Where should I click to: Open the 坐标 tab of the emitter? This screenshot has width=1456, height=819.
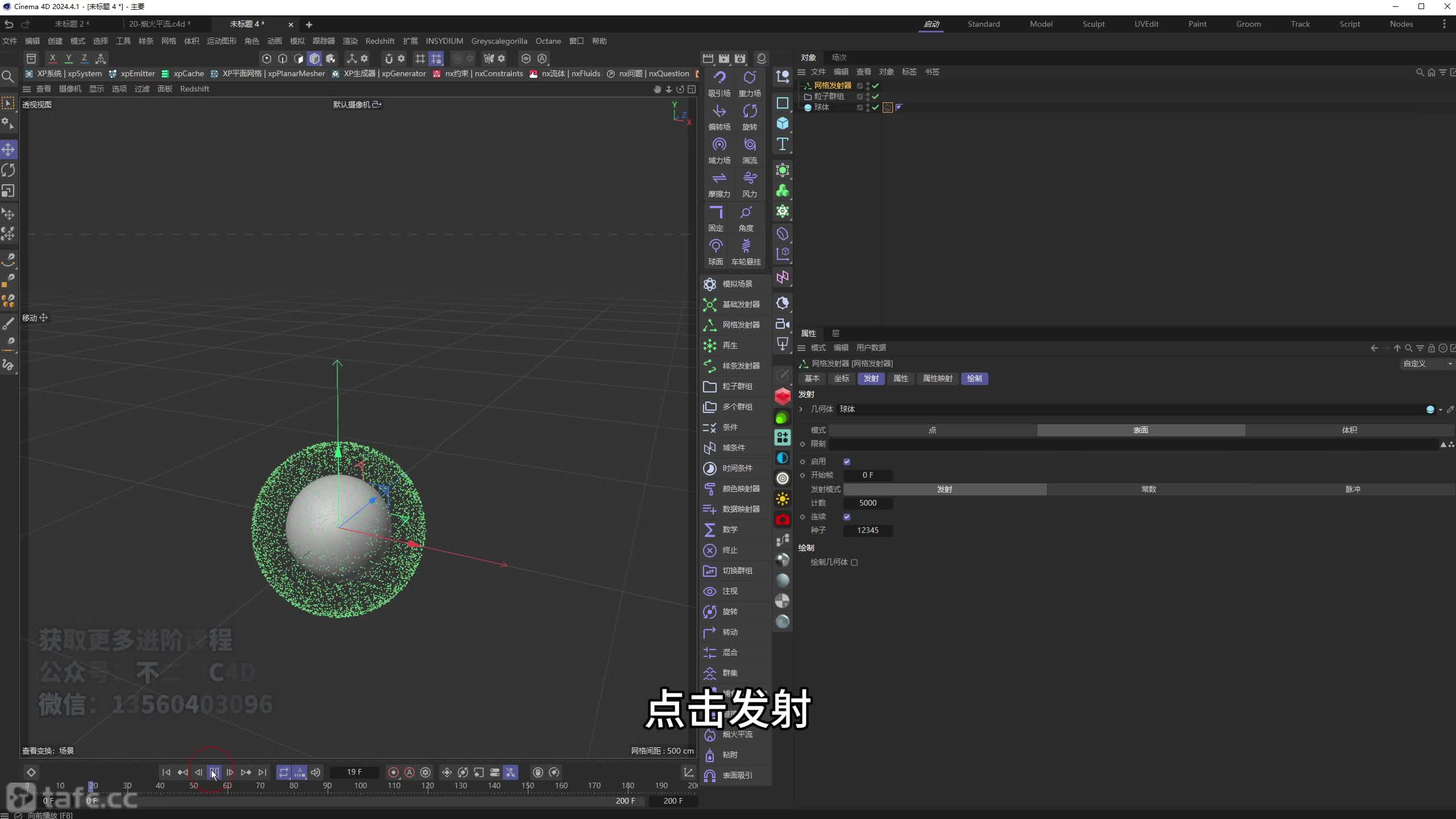841,379
